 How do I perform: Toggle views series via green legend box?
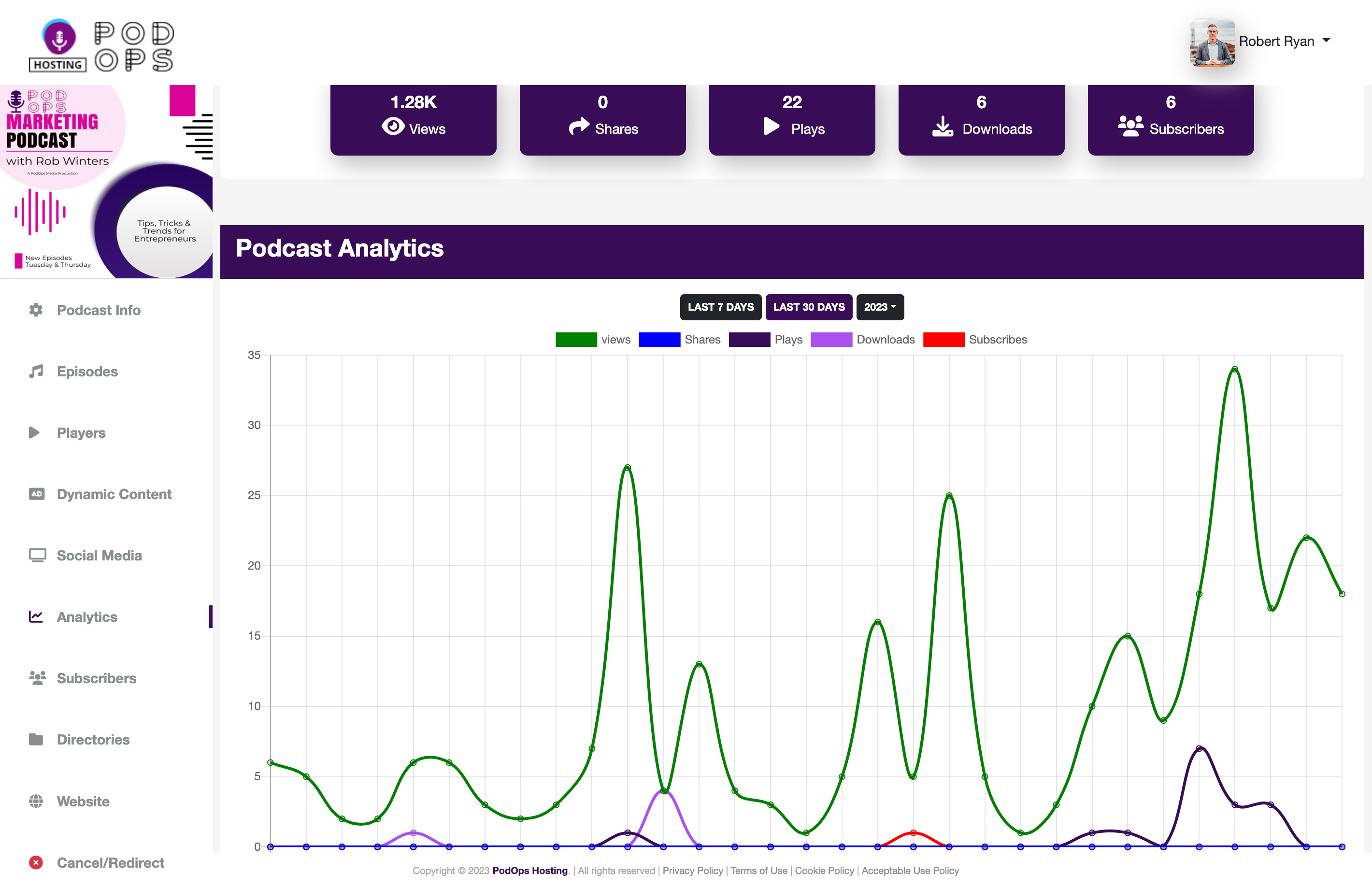click(575, 340)
